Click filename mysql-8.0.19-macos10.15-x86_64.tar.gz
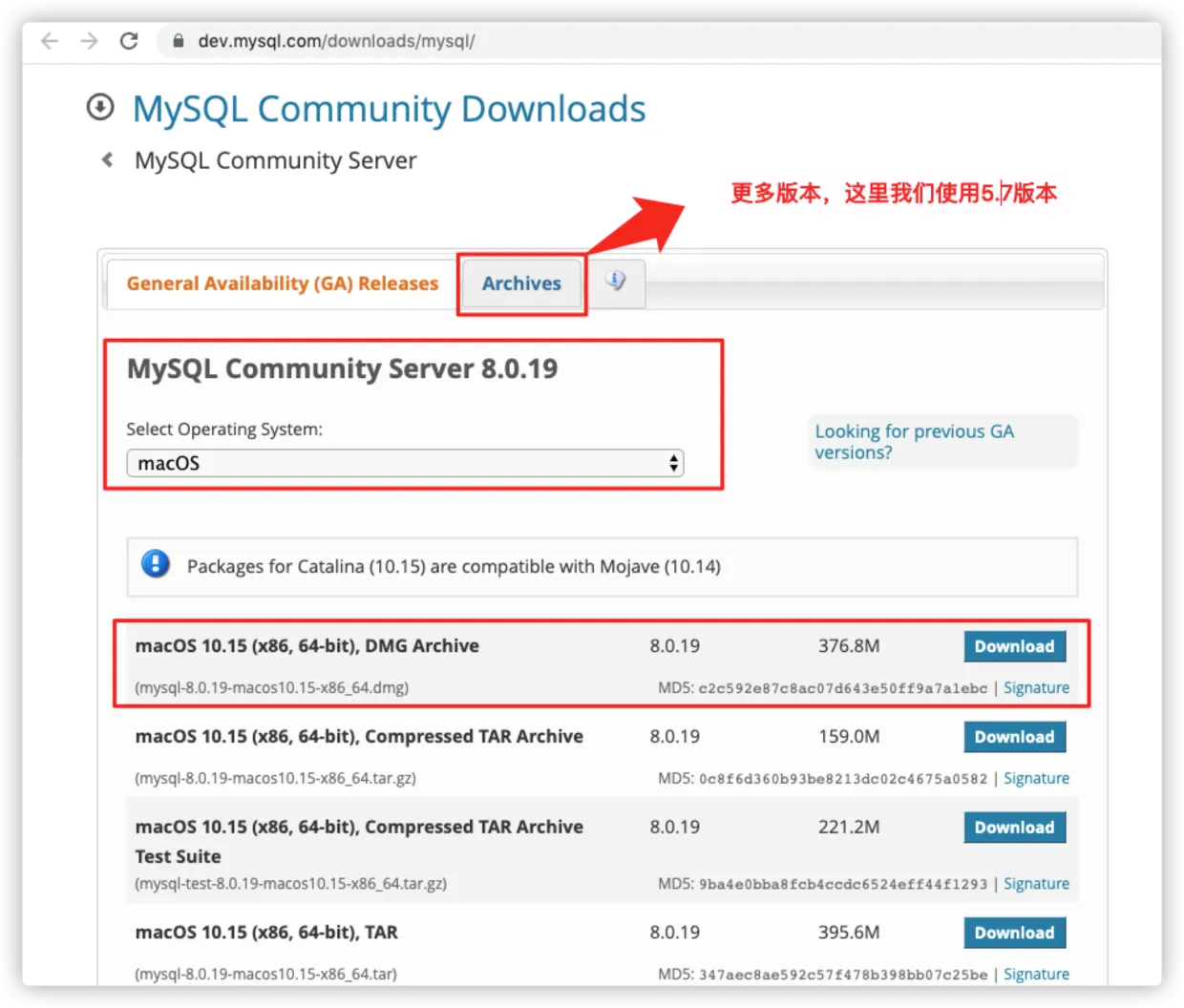 pyautogui.click(x=275, y=778)
